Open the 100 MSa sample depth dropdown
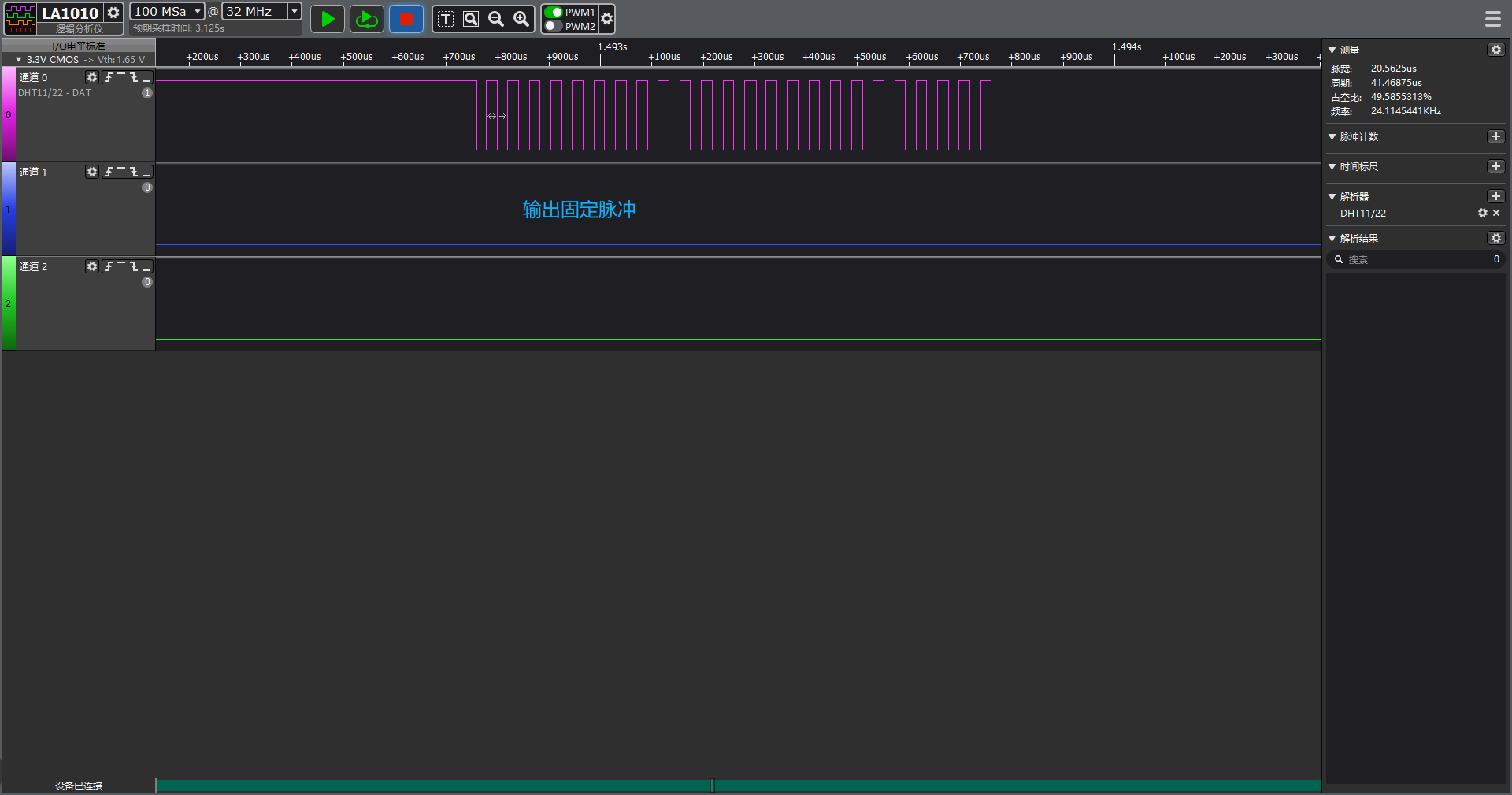The image size is (1512, 795). 198,11
